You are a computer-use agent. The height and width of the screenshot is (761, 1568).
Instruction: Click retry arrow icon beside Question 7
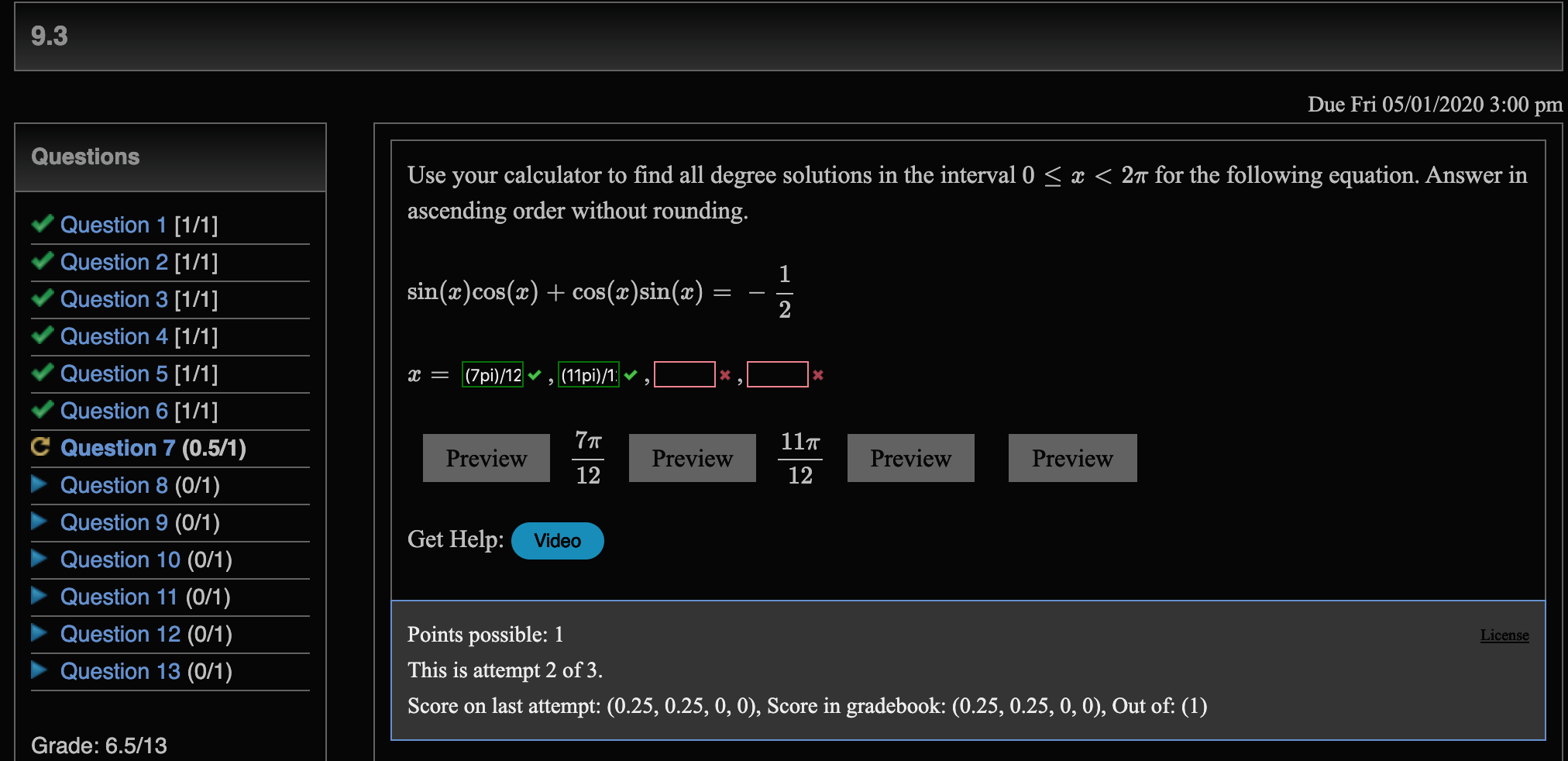click(40, 446)
